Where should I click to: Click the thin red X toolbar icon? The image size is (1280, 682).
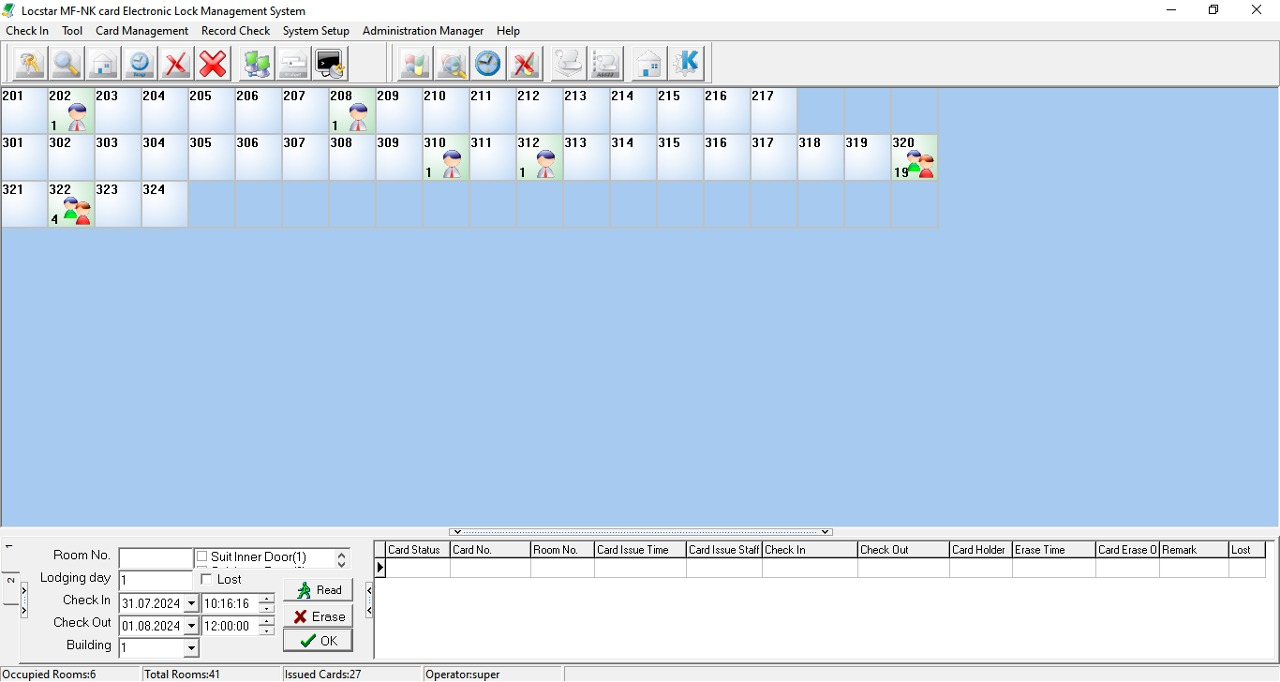(176, 64)
